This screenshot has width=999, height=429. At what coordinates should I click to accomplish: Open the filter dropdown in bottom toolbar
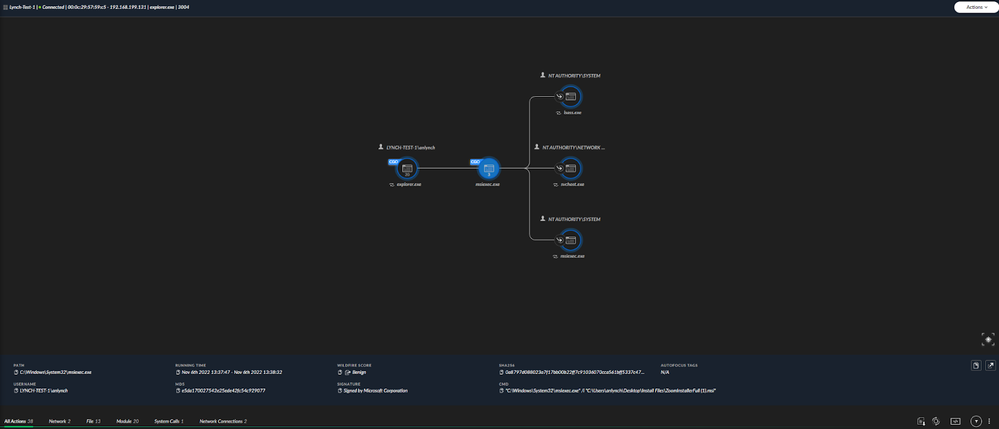coord(976,421)
